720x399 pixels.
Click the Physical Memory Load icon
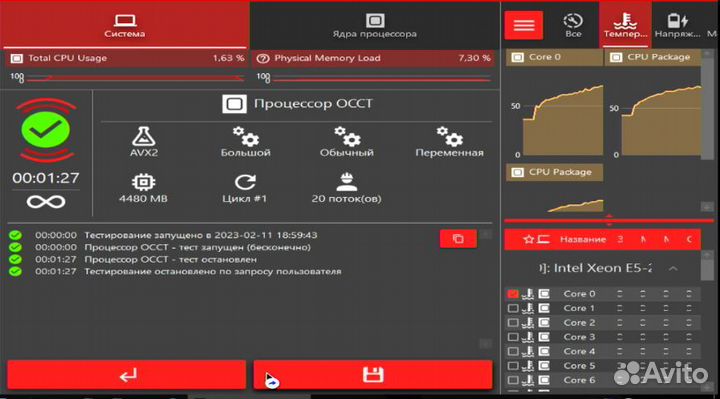[x=263, y=58]
